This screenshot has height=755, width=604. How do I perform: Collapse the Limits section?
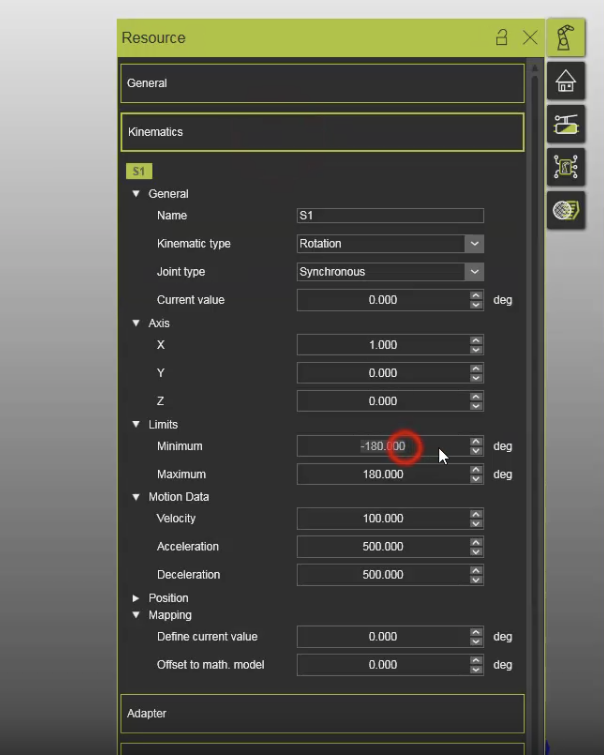pos(136,425)
